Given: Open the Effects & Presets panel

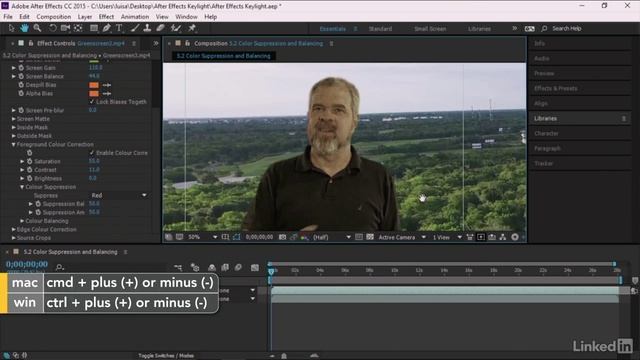Looking at the screenshot, I should coord(556,89).
